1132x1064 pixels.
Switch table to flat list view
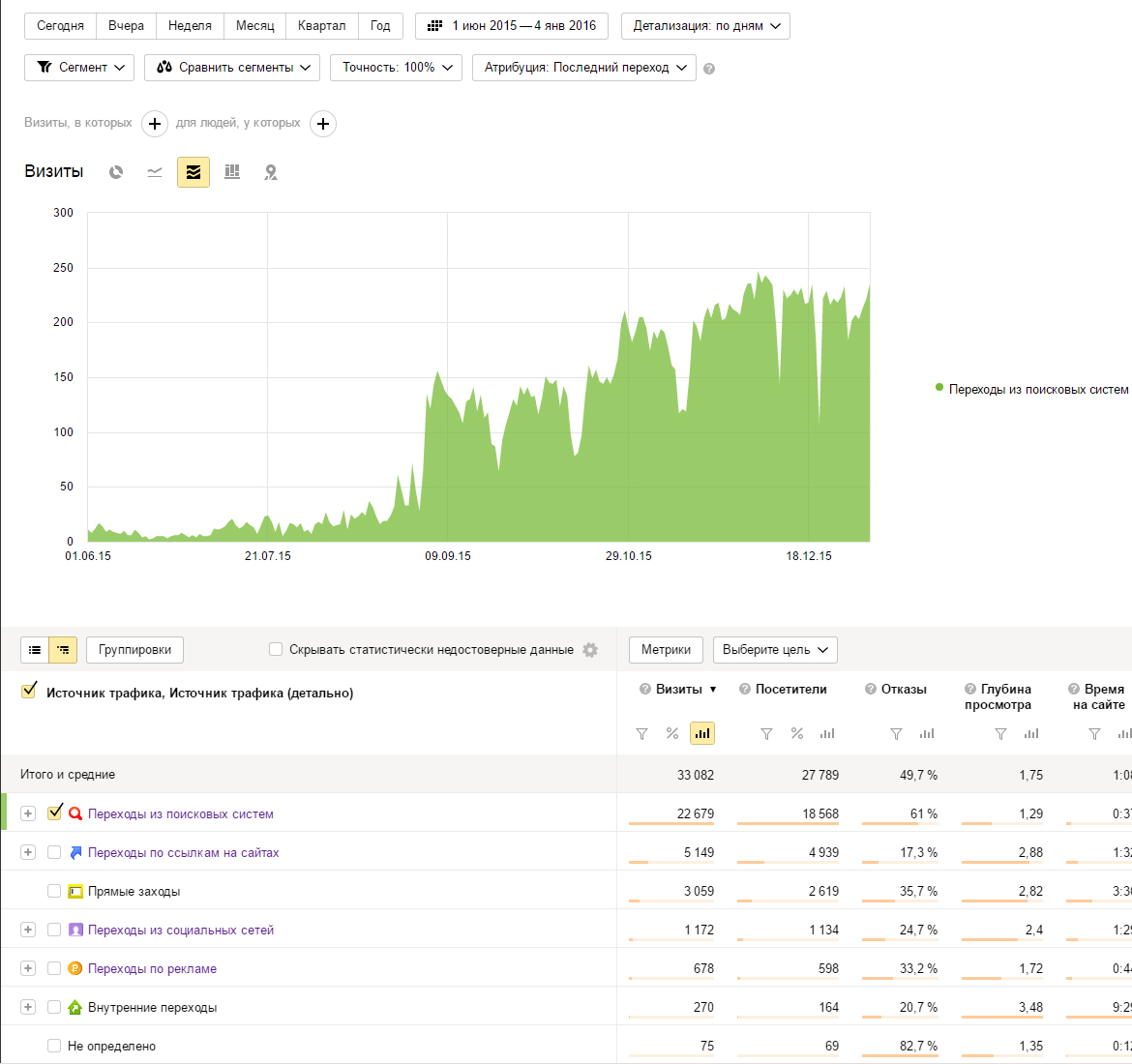[35, 650]
